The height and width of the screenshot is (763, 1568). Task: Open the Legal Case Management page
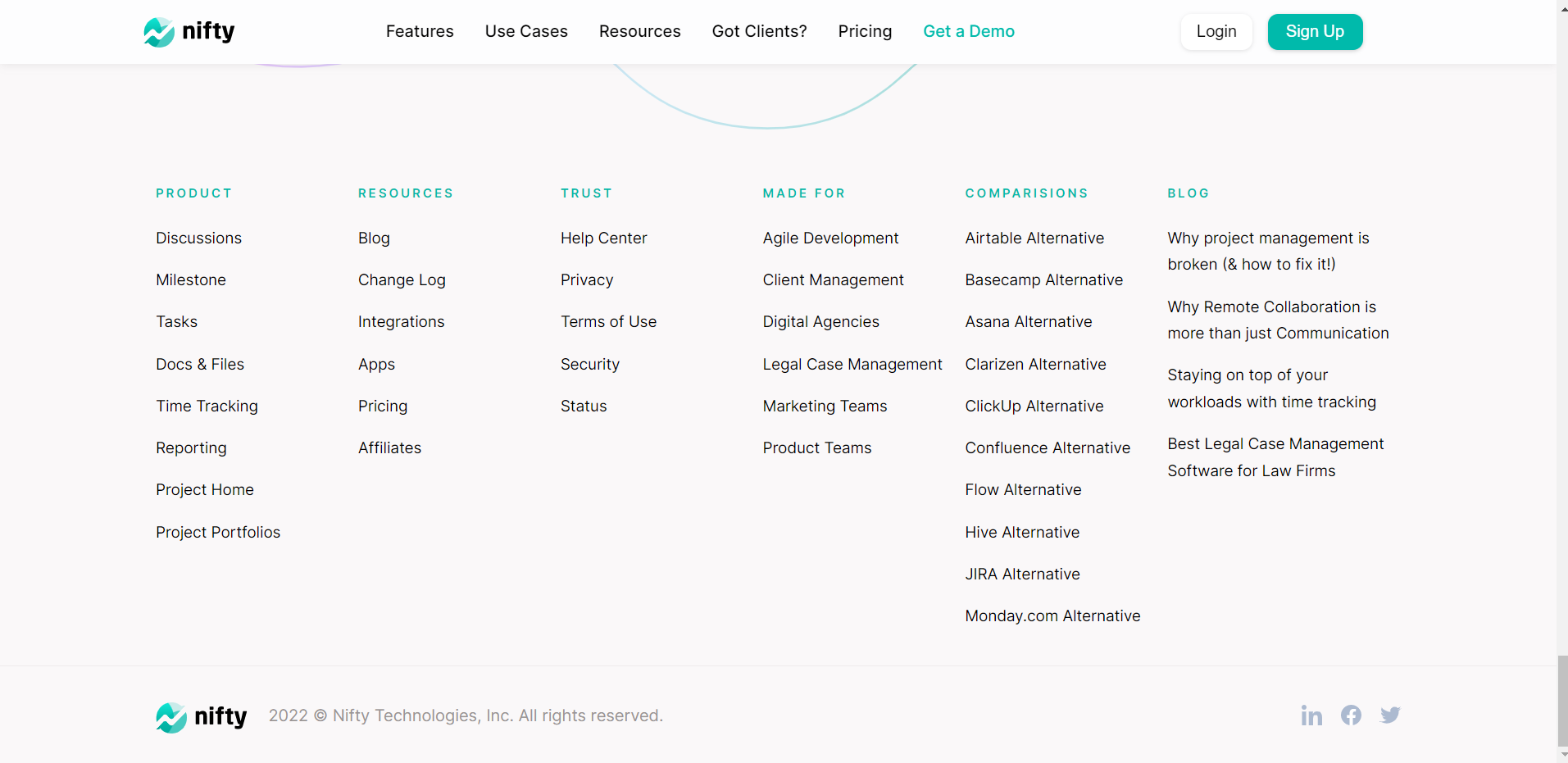click(x=852, y=364)
